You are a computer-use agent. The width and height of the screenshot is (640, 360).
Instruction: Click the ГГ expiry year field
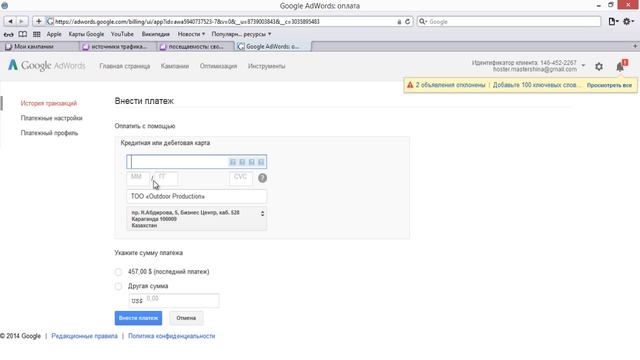(166, 178)
